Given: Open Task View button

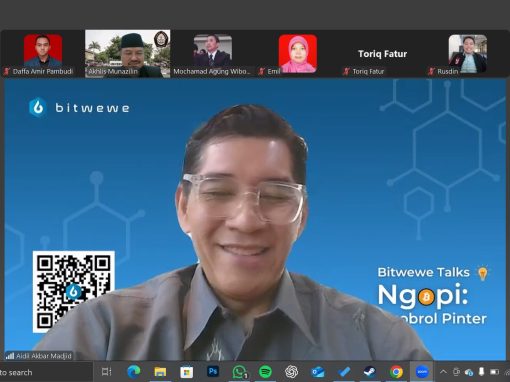Looking at the screenshot, I should [x=106, y=371].
